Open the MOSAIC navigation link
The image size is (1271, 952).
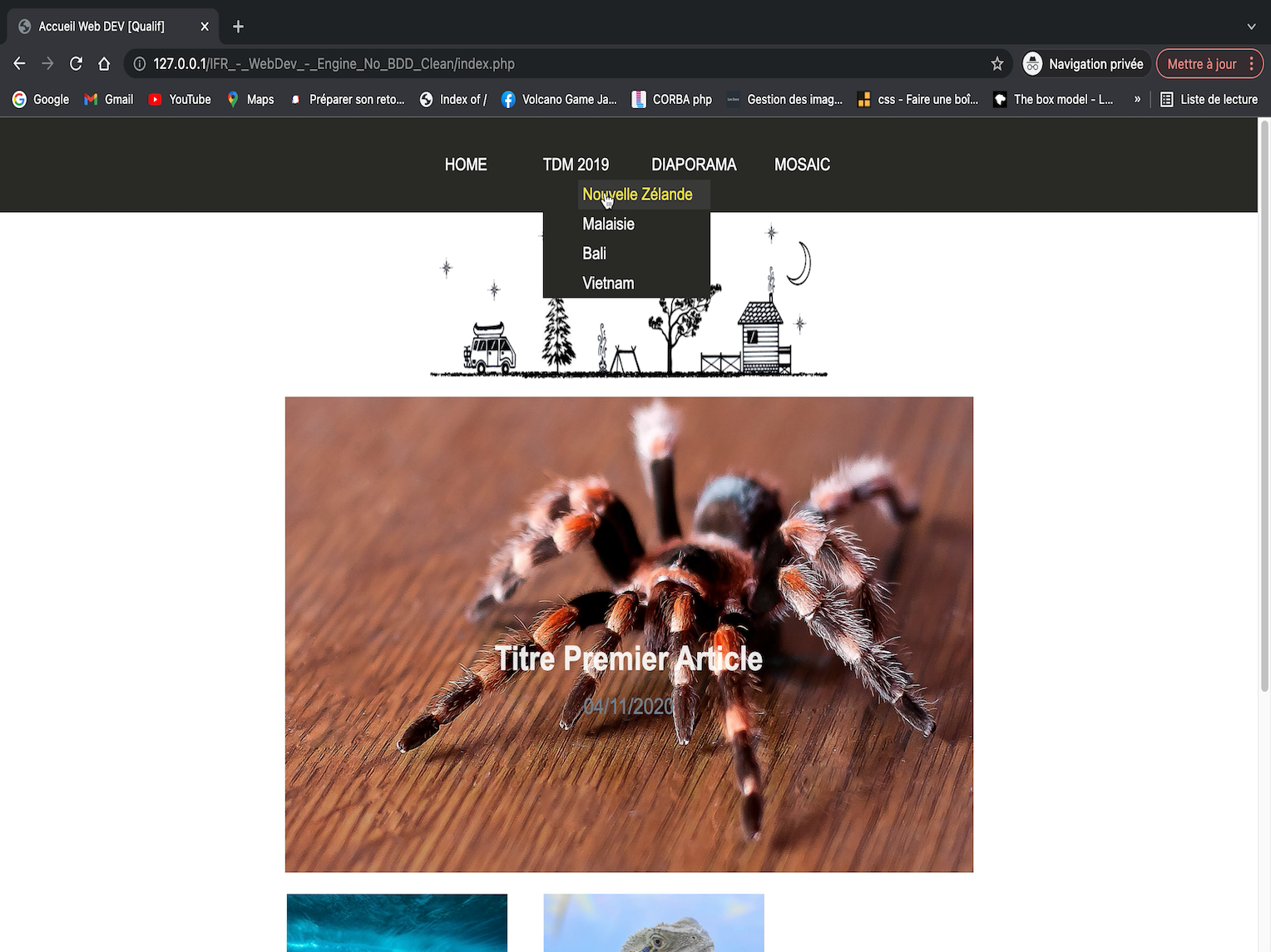click(x=802, y=165)
